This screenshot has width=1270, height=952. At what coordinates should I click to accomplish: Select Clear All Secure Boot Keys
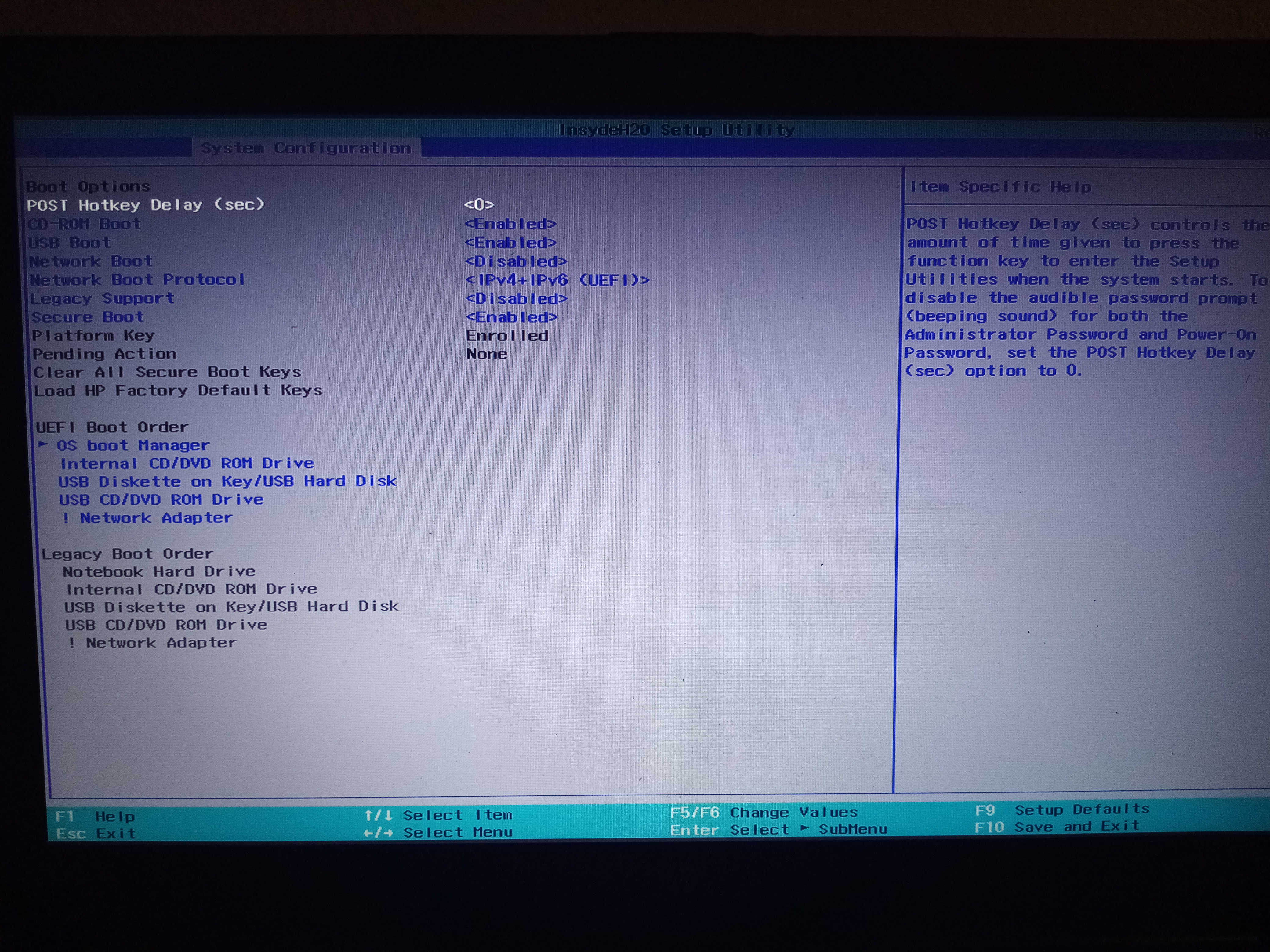point(167,373)
